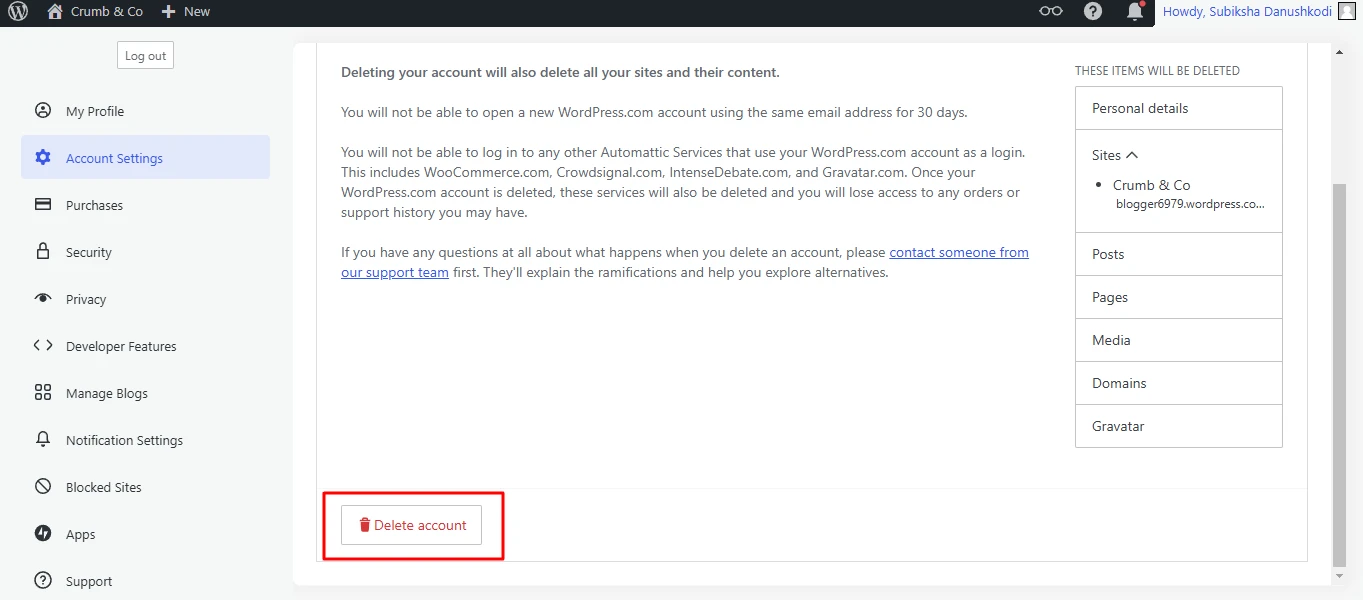
Task: Click the user avatar in admin bar
Action: [x=1347, y=12]
